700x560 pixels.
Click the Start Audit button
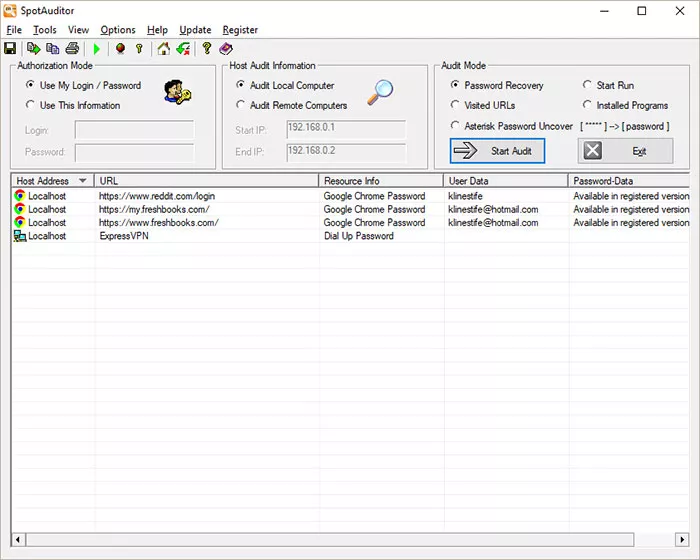497,151
